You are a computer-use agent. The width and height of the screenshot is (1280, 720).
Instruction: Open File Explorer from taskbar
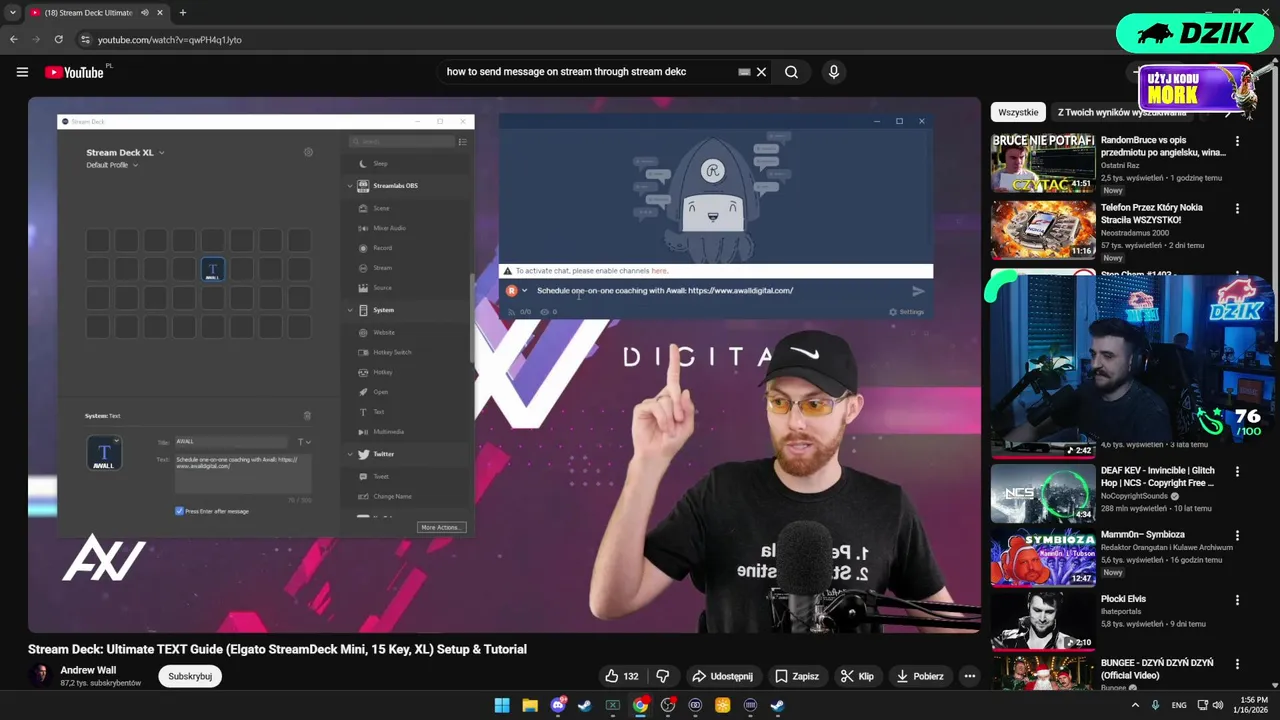[530, 705]
